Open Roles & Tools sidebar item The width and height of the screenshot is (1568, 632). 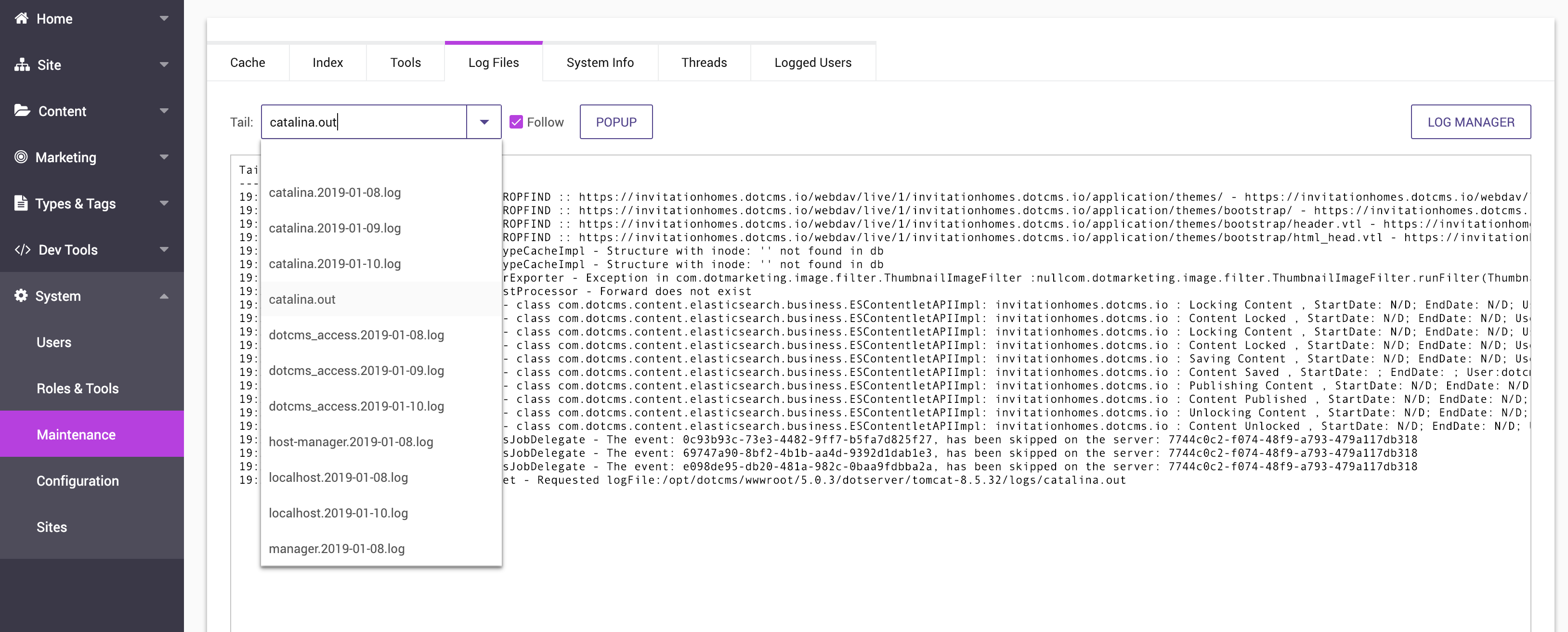coord(78,389)
